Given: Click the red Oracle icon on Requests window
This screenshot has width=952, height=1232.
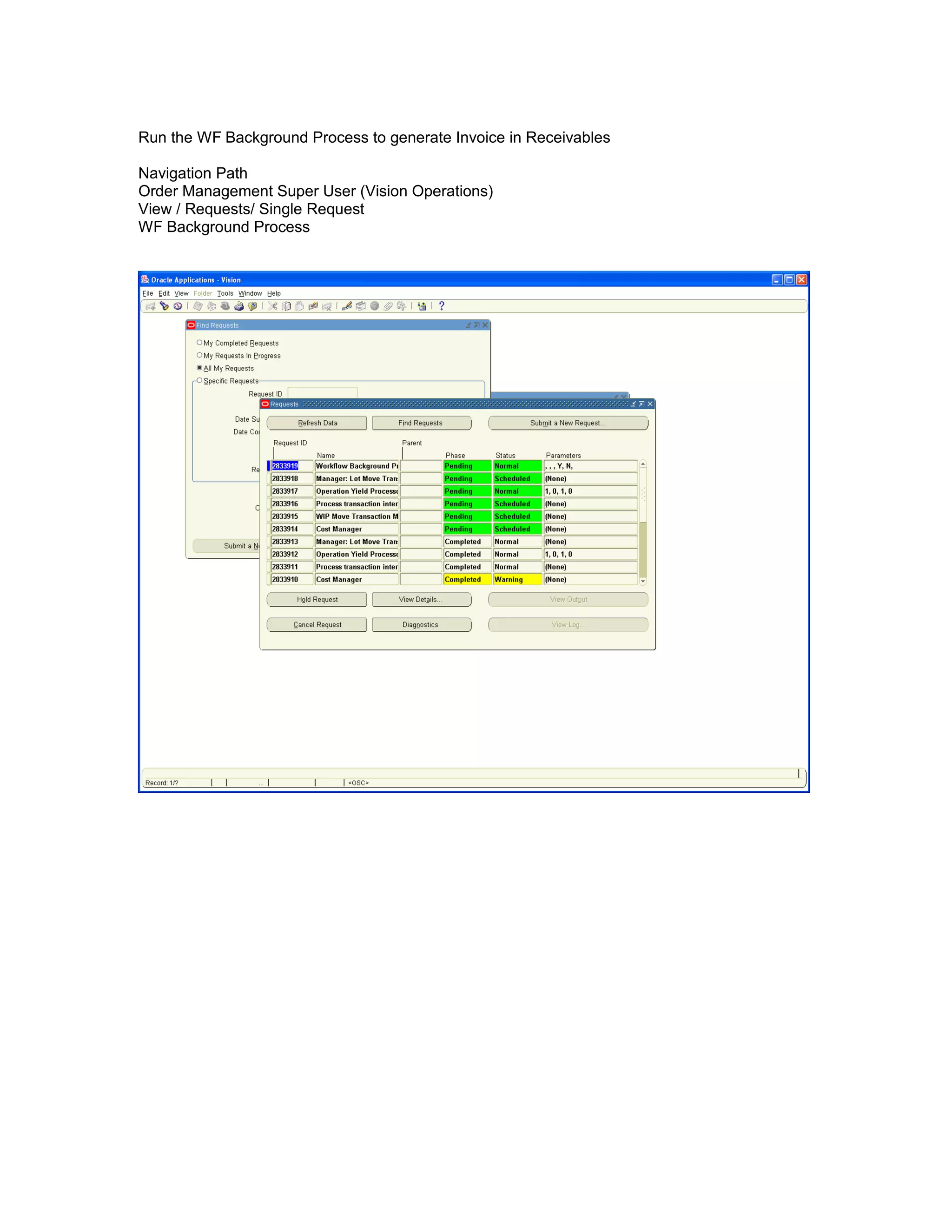Looking at the screenshot, I should click(265, 404).
